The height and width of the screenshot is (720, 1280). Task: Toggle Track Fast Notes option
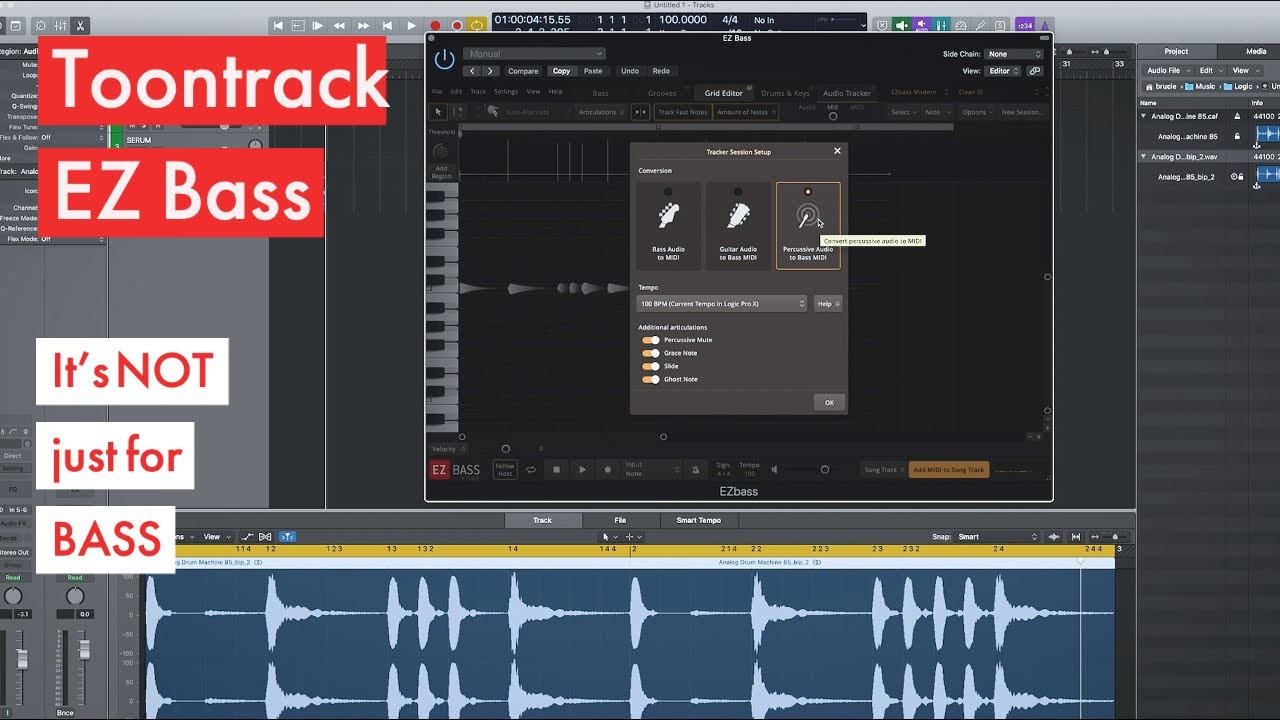(x=683, y=112)
